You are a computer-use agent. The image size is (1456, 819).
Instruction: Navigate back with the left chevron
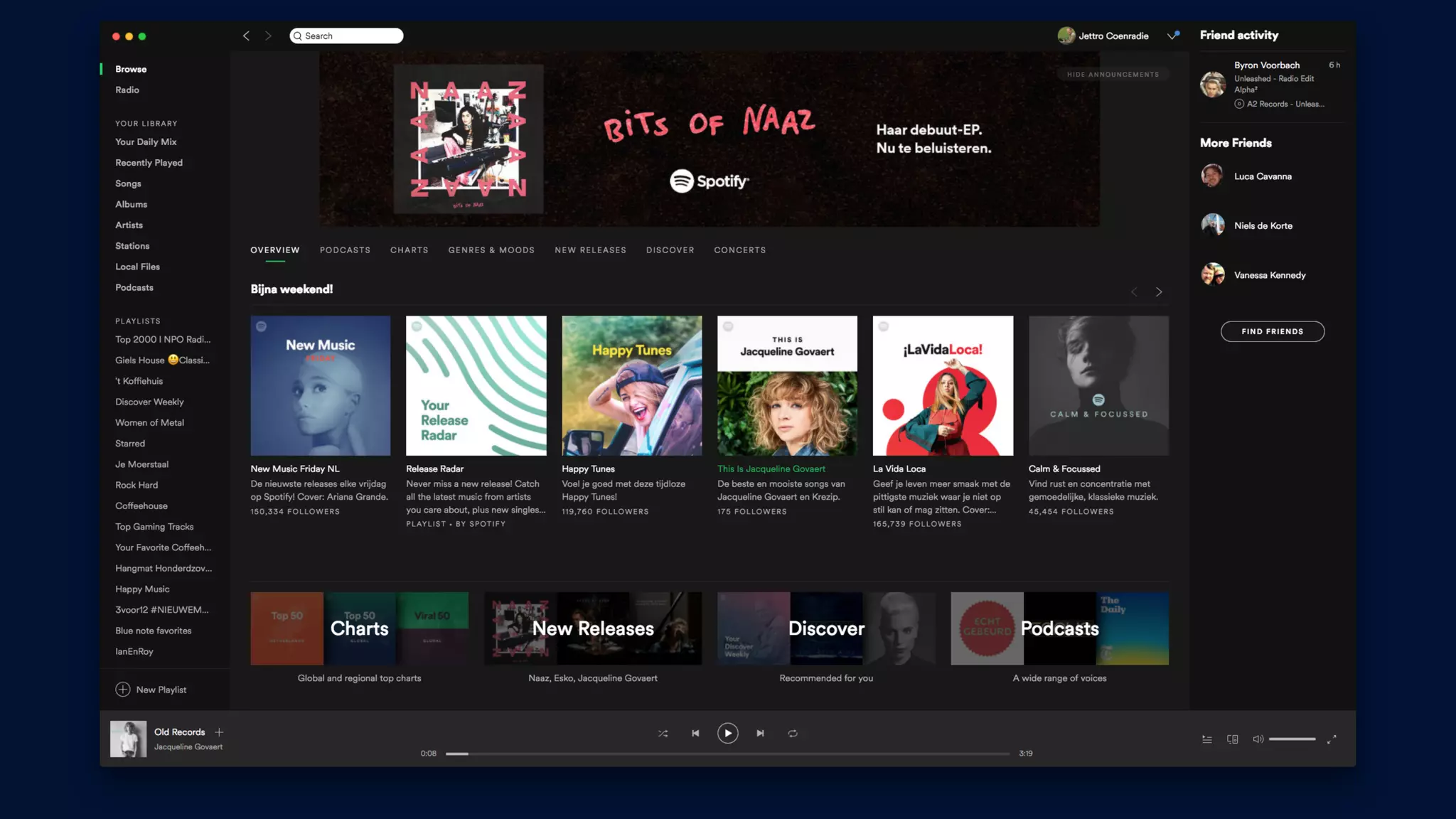tap(246, 36)
